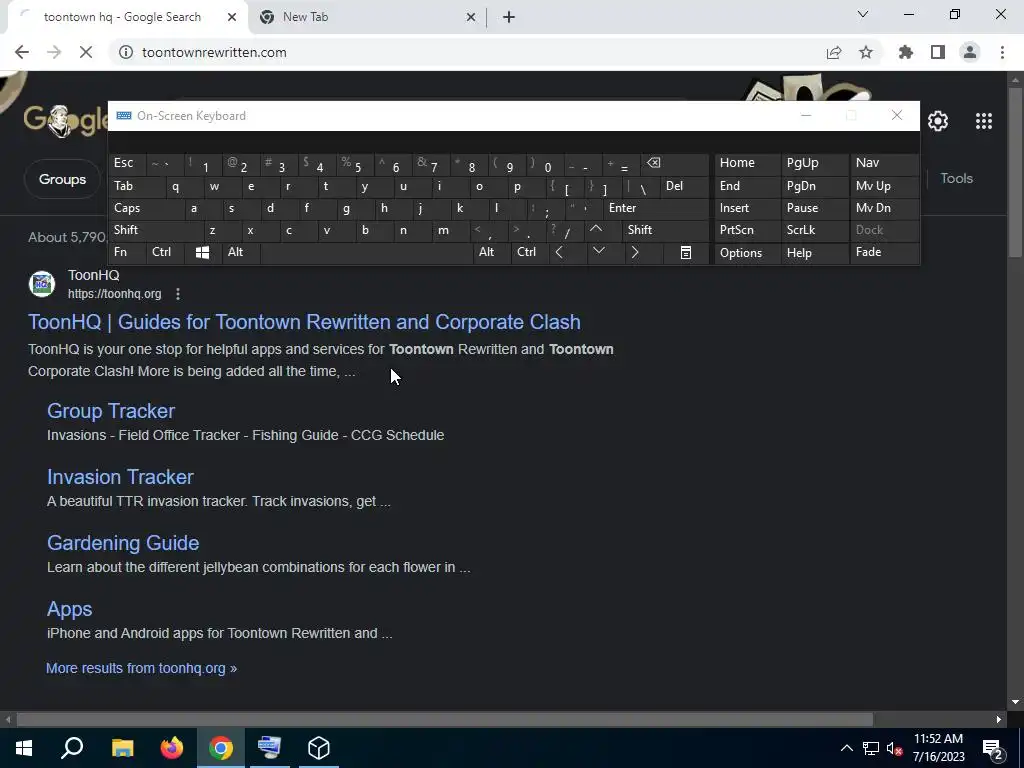Open File Explorer from the taskbar
1024x768 pixels.
click(122, 748)
